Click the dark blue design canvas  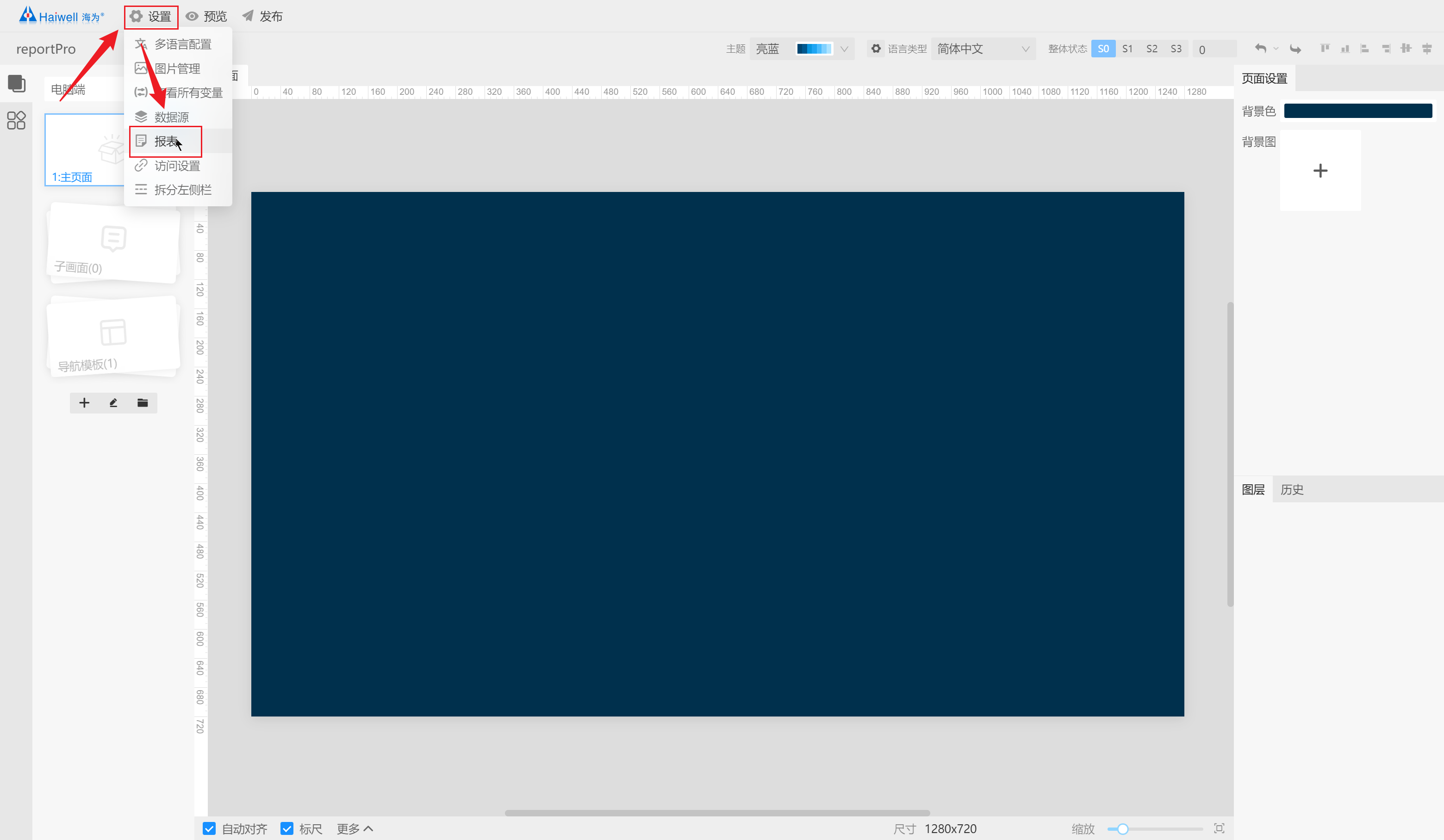(717, 453)
